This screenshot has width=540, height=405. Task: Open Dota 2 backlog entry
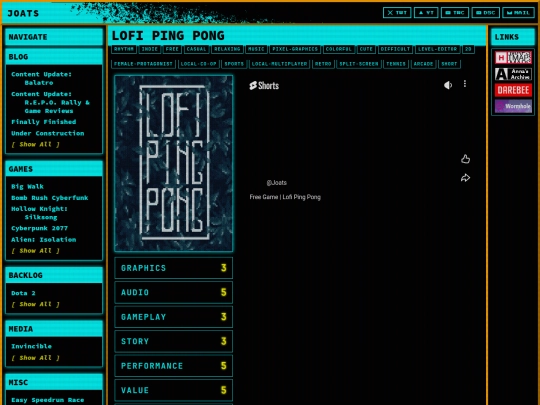[x=23, y=293]
